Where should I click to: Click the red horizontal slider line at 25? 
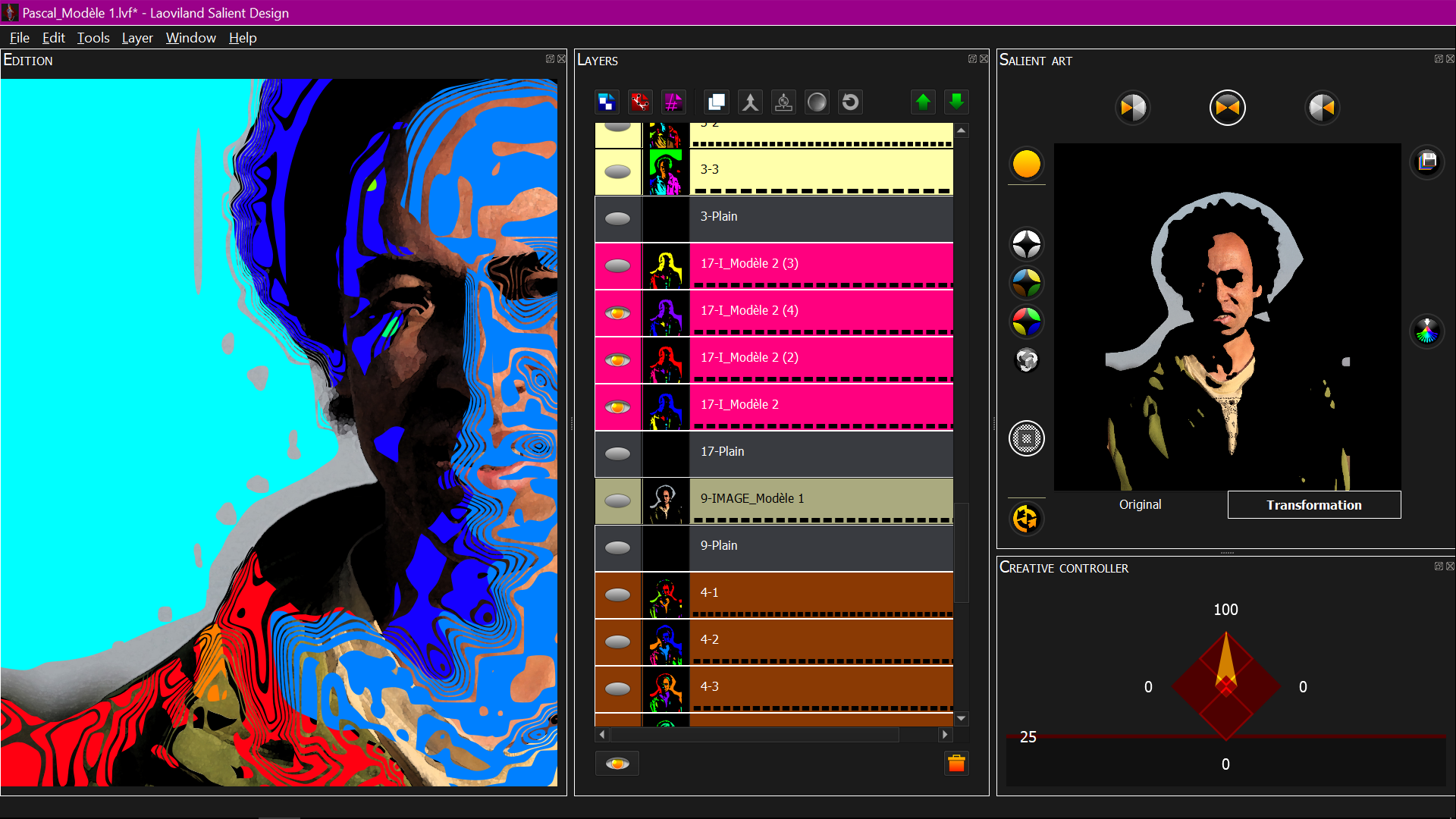pyautogui.click(x=1226, y=736)
